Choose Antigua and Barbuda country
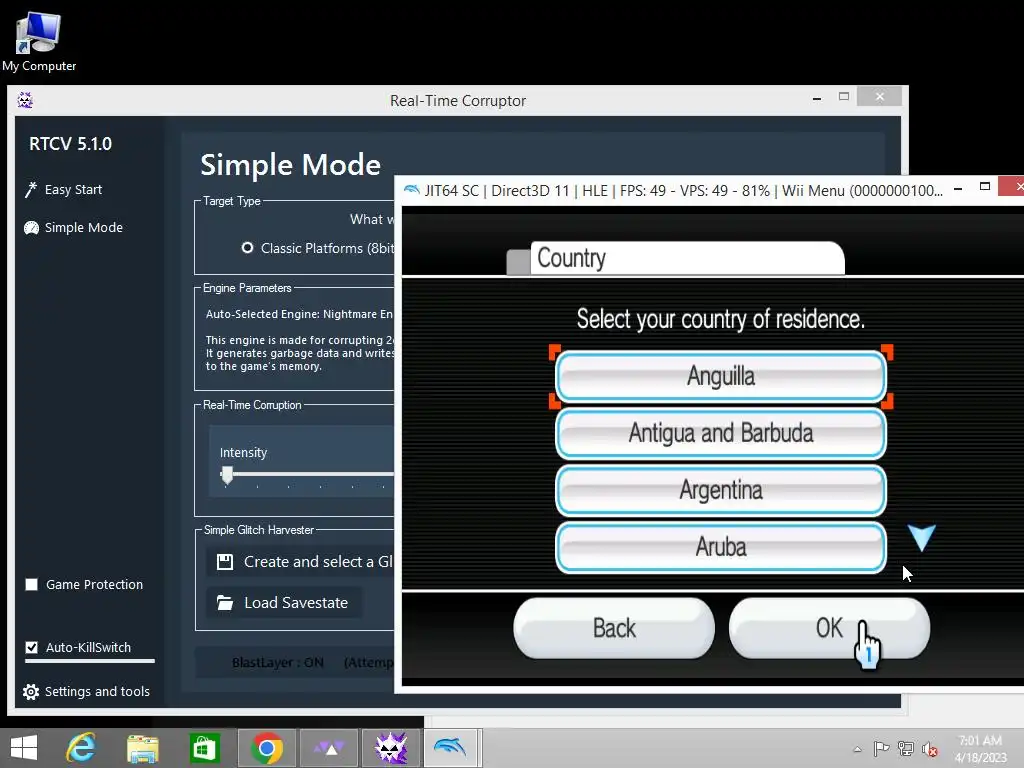The image size is (1024, 768). pos(720,433)
